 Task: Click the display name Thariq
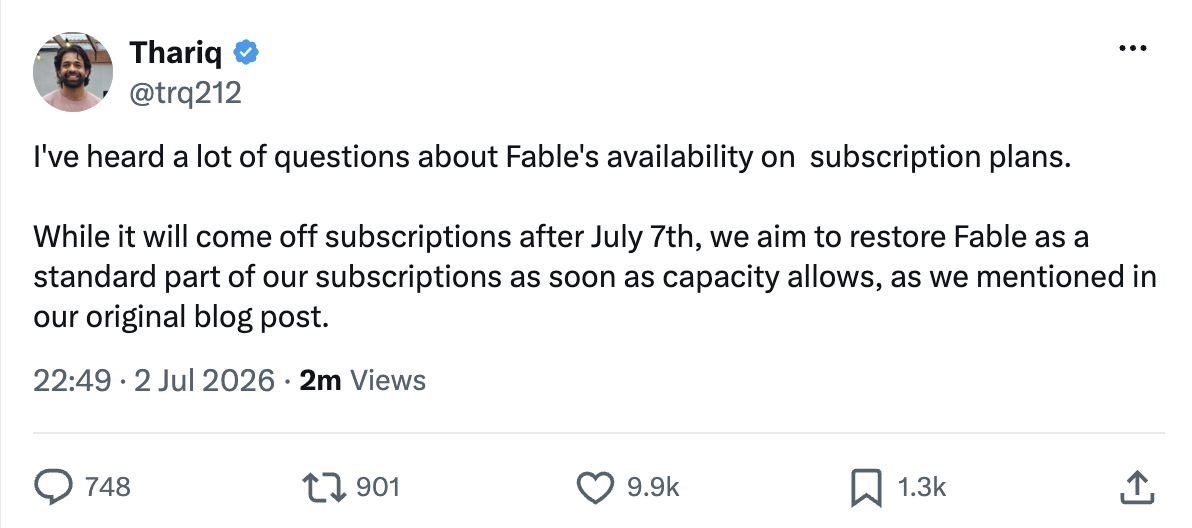point(176,53)
